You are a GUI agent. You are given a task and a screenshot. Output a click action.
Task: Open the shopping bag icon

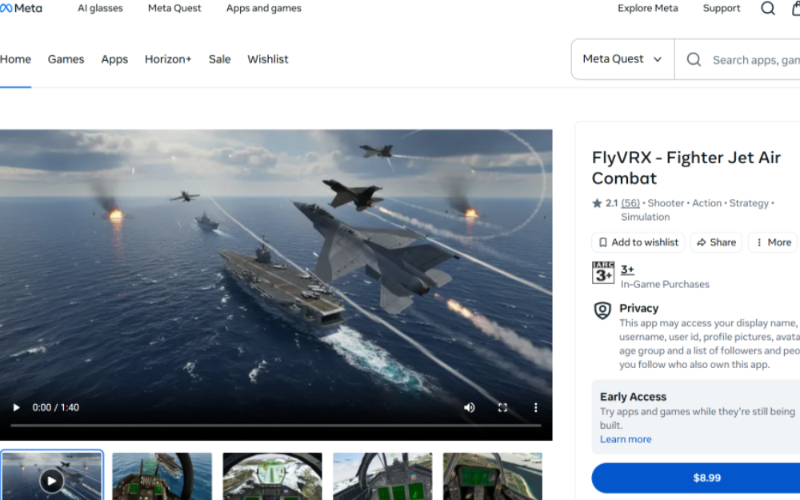(796, 8)
